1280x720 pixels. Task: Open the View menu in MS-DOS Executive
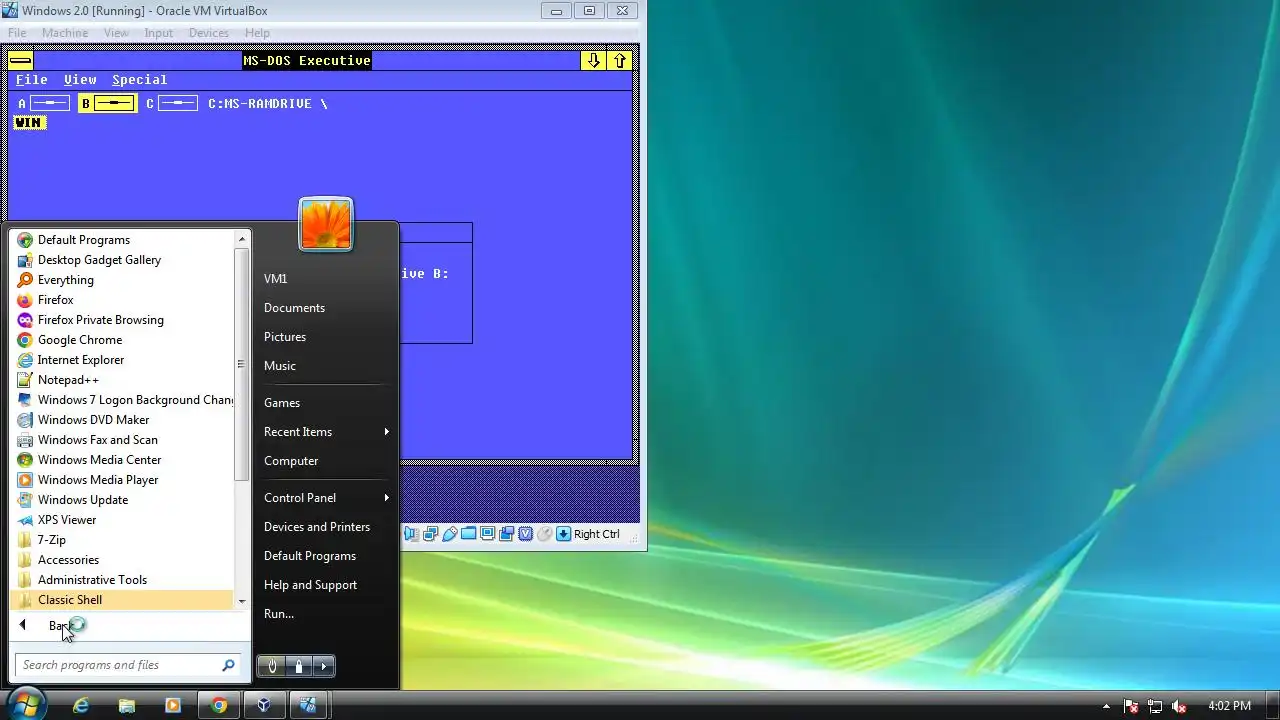point(81,80)
